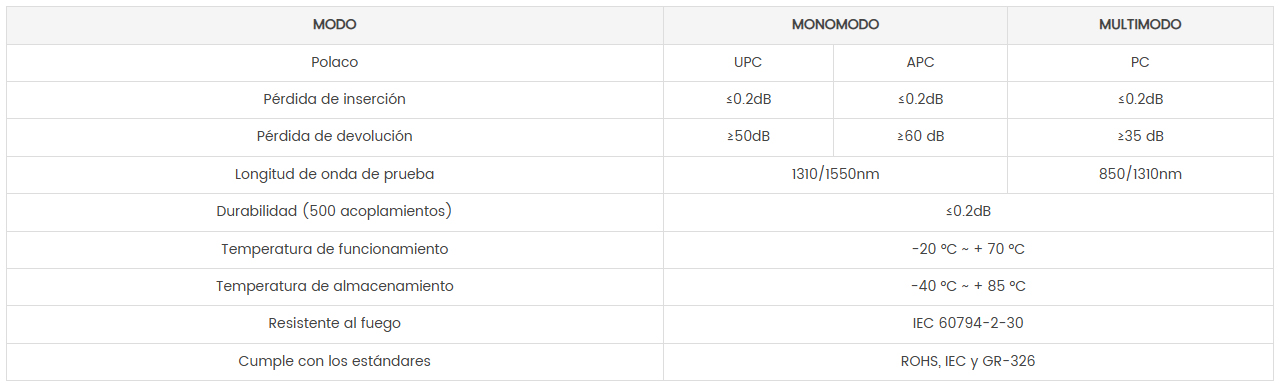Click the -40 ºC ~ + 85 ºC value
The image size is (1281, 388).
point(968,286)
